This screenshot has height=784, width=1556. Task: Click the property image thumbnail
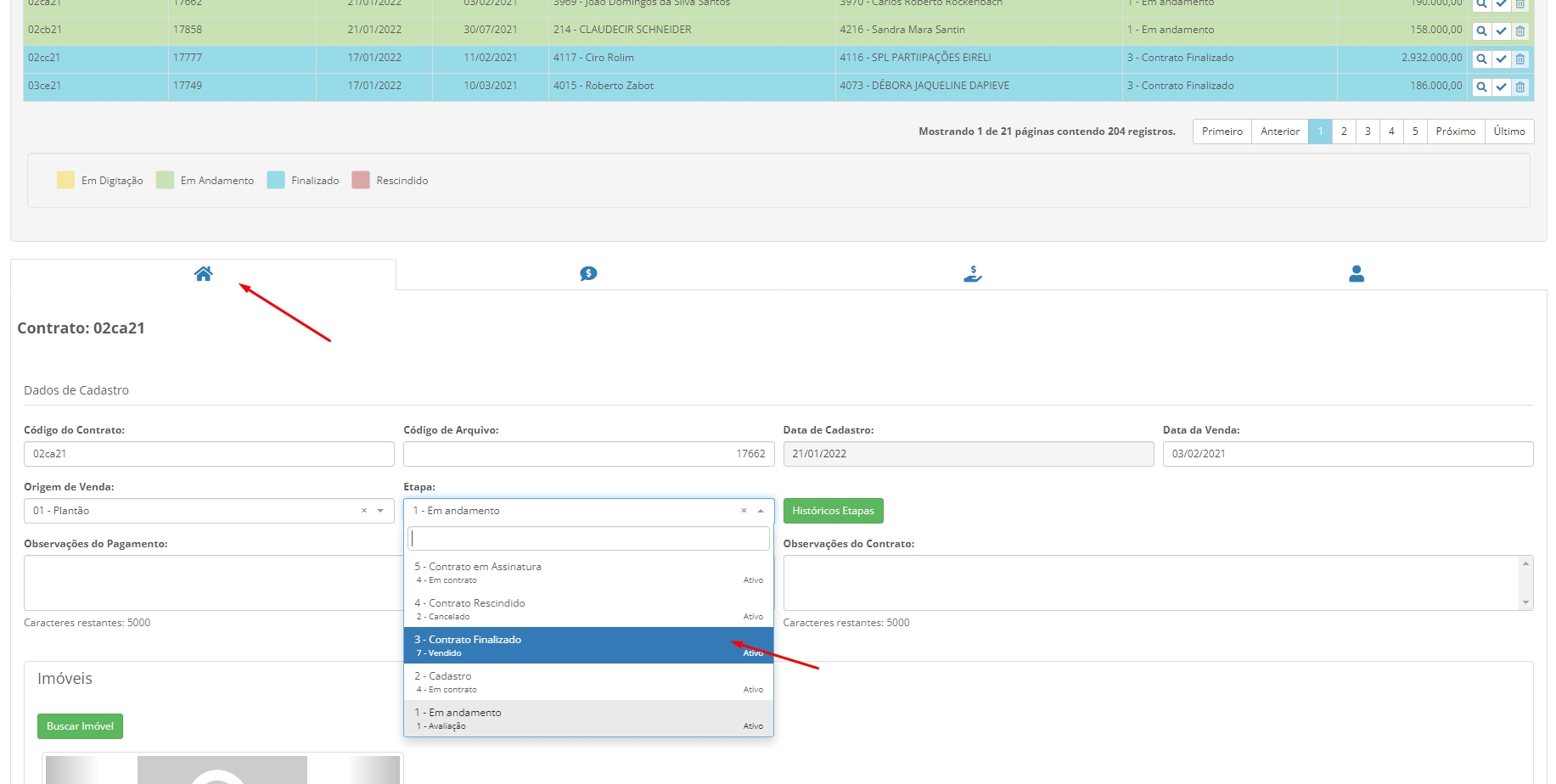coord(222,769)
